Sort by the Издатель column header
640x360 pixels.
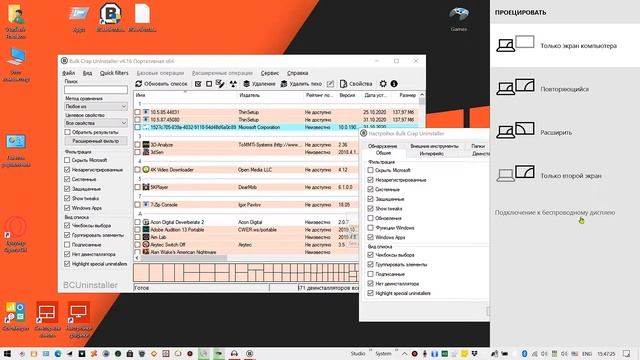270,95
